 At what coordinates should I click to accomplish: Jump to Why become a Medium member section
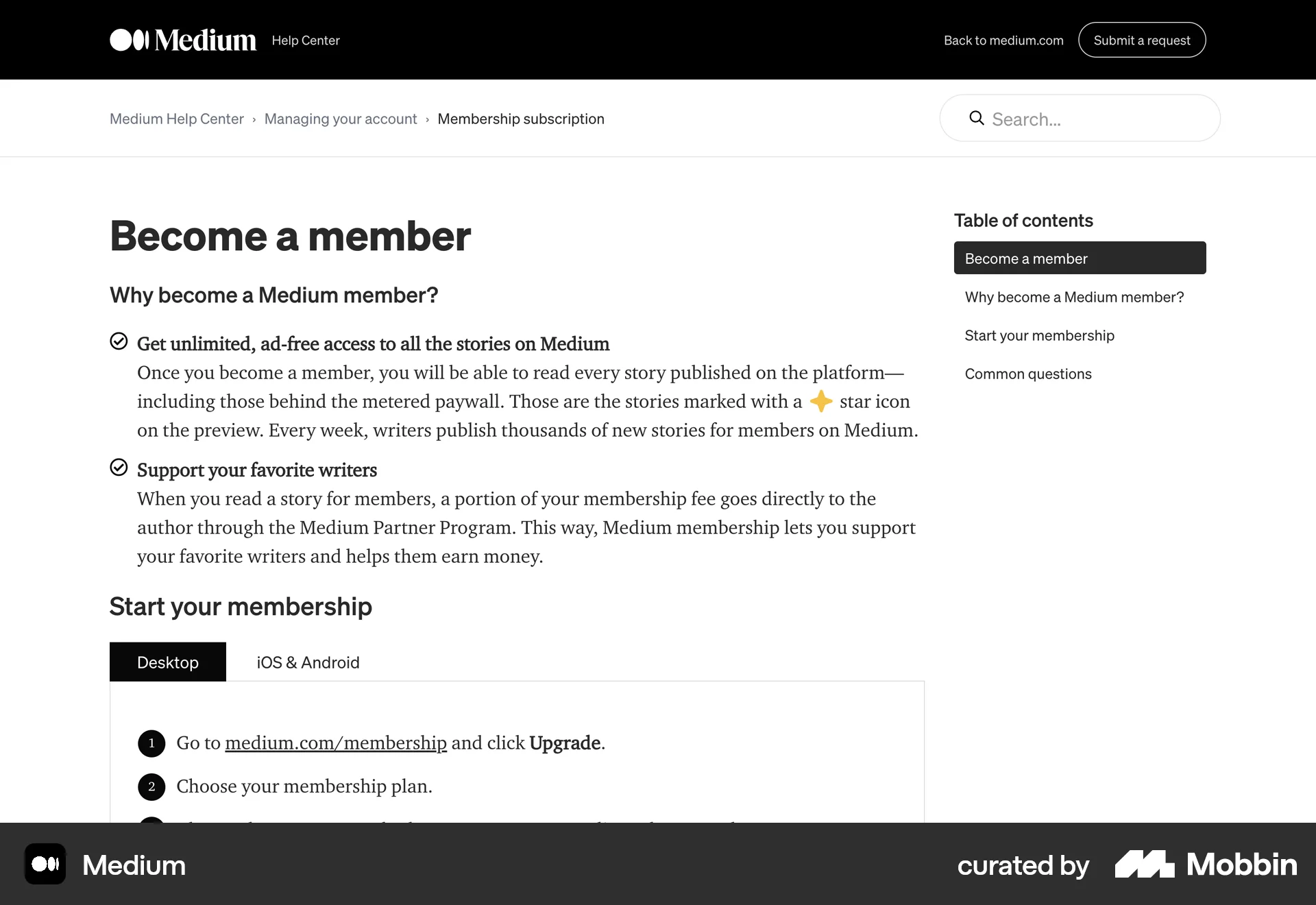click(1074, 297)
